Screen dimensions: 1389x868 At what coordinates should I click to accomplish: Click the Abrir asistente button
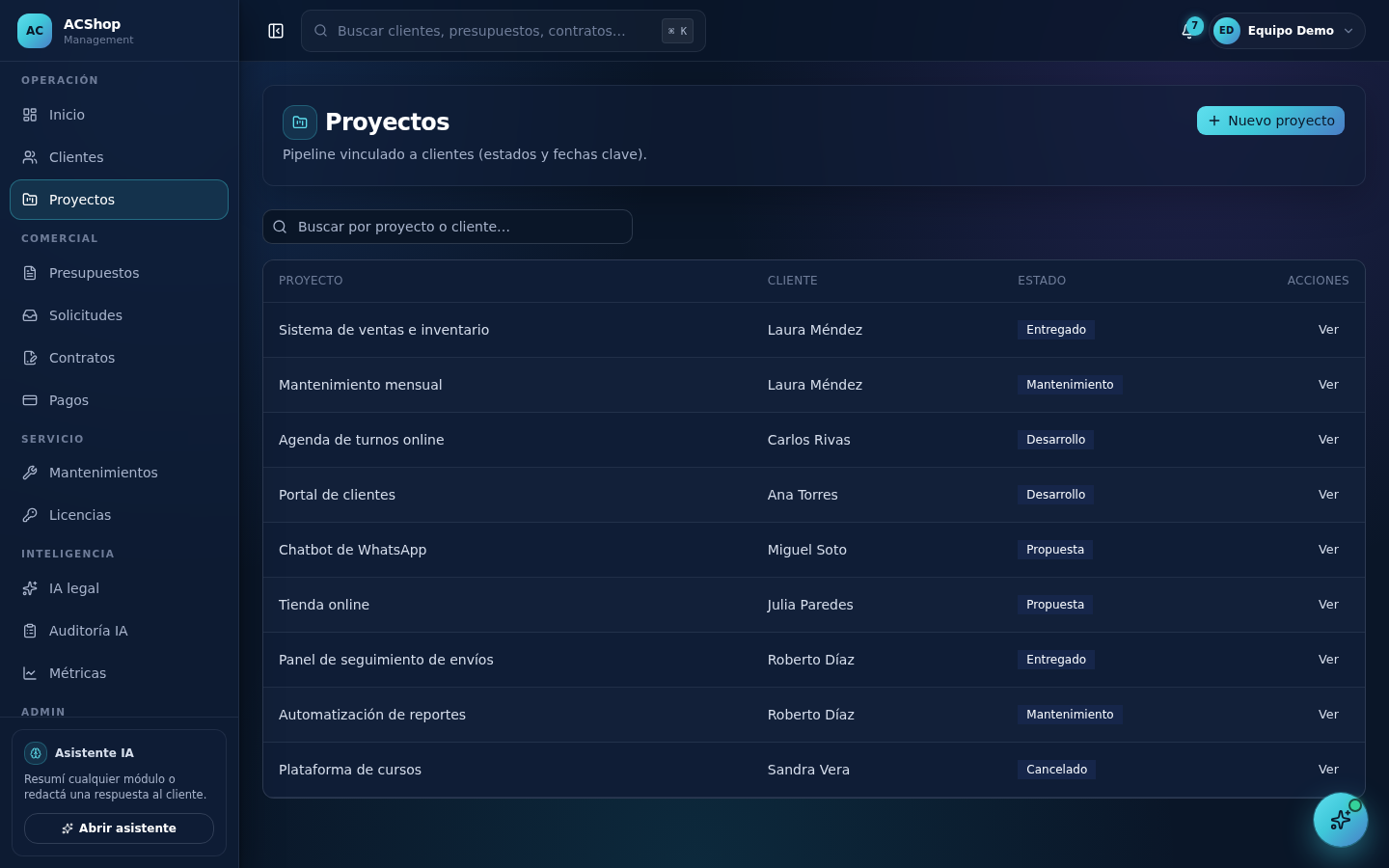[x=119, y=828]
